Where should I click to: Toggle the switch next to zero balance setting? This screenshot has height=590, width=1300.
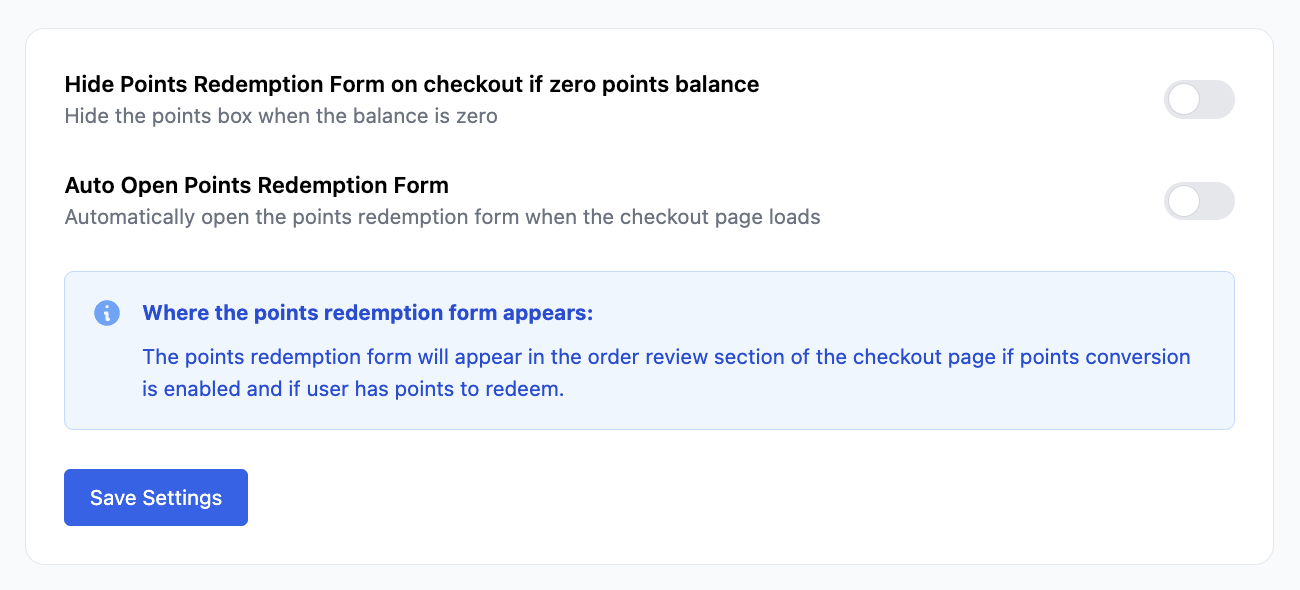coord(1199,100)
